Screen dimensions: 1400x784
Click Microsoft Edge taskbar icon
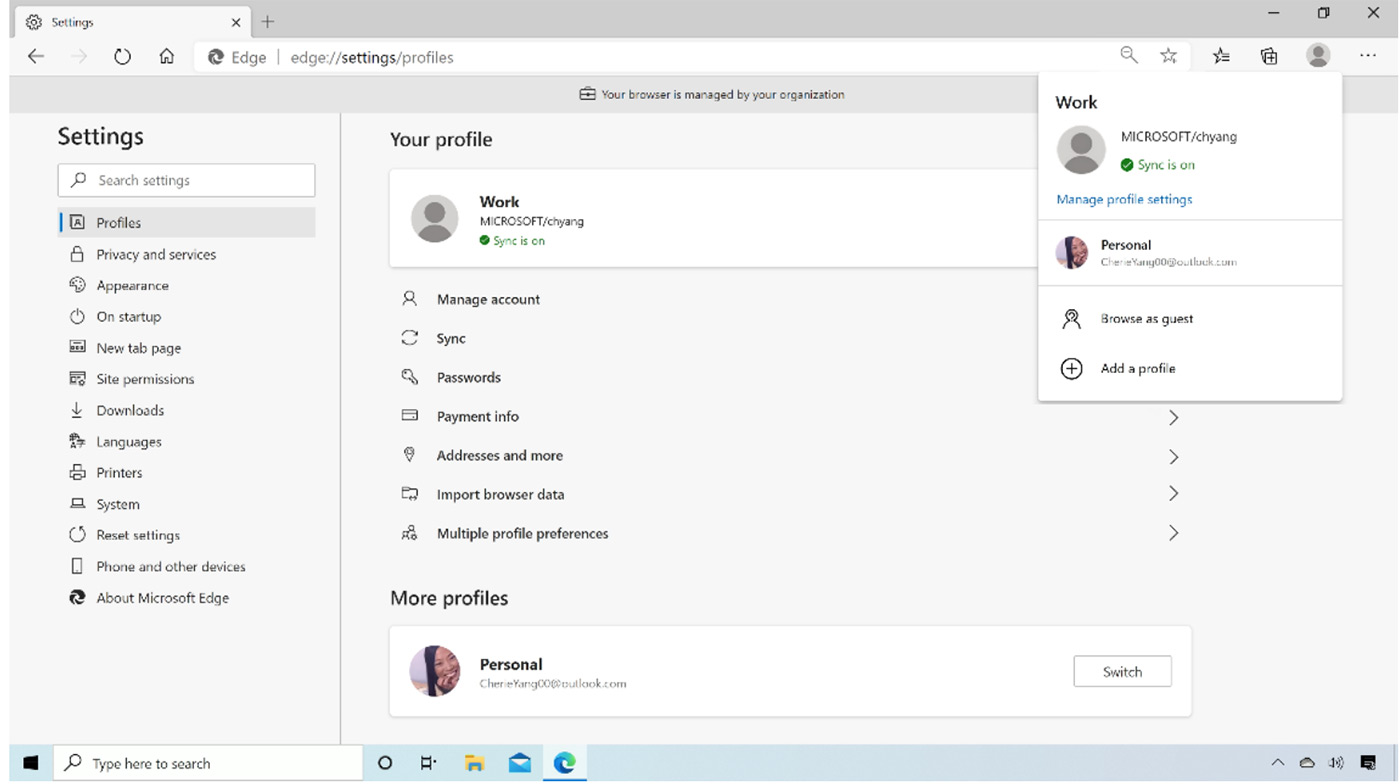pyautogui.click(x=565, y=764)
